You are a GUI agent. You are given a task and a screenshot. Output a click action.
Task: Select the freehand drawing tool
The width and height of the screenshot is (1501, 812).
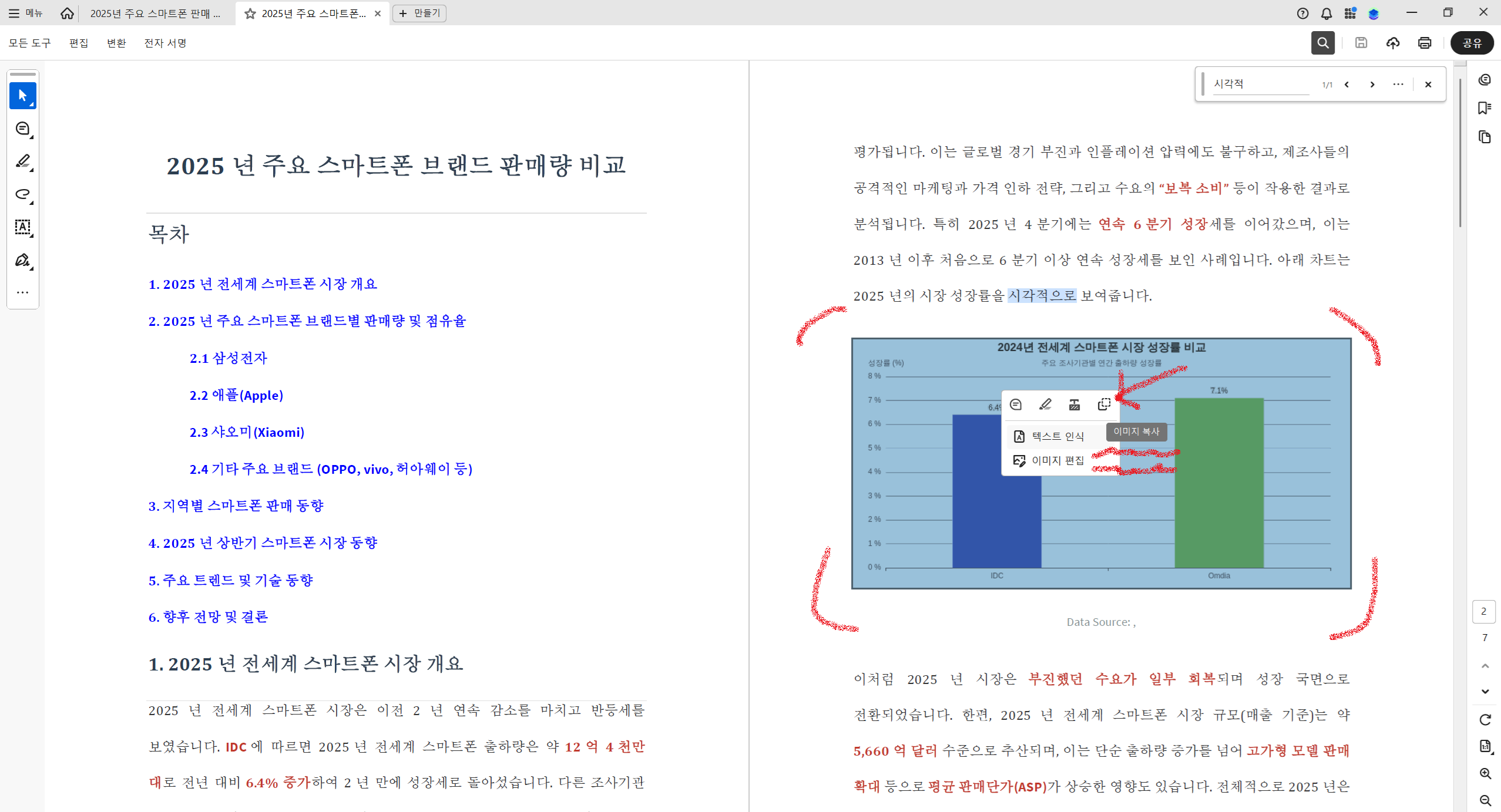tap(23, 194)
